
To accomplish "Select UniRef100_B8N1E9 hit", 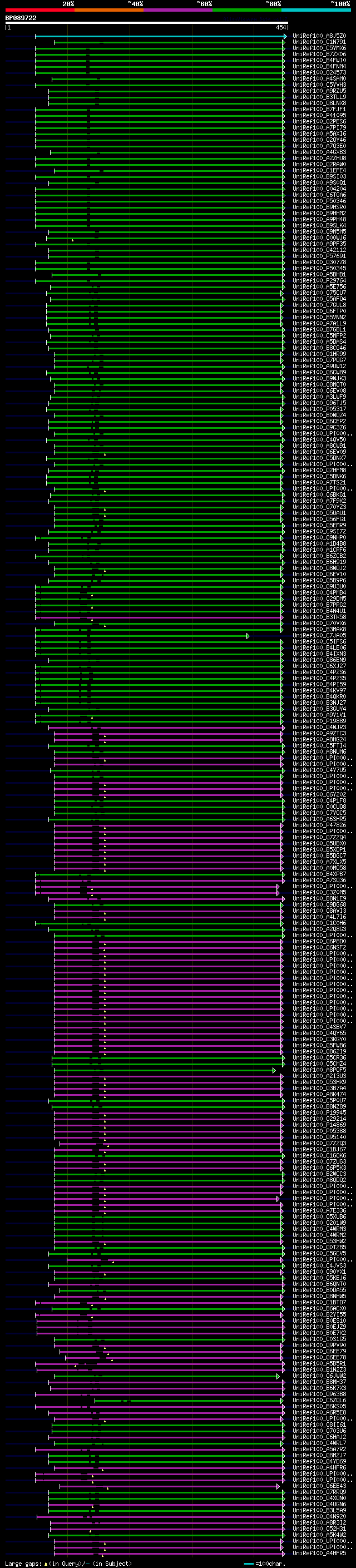I will click(319, 898).
